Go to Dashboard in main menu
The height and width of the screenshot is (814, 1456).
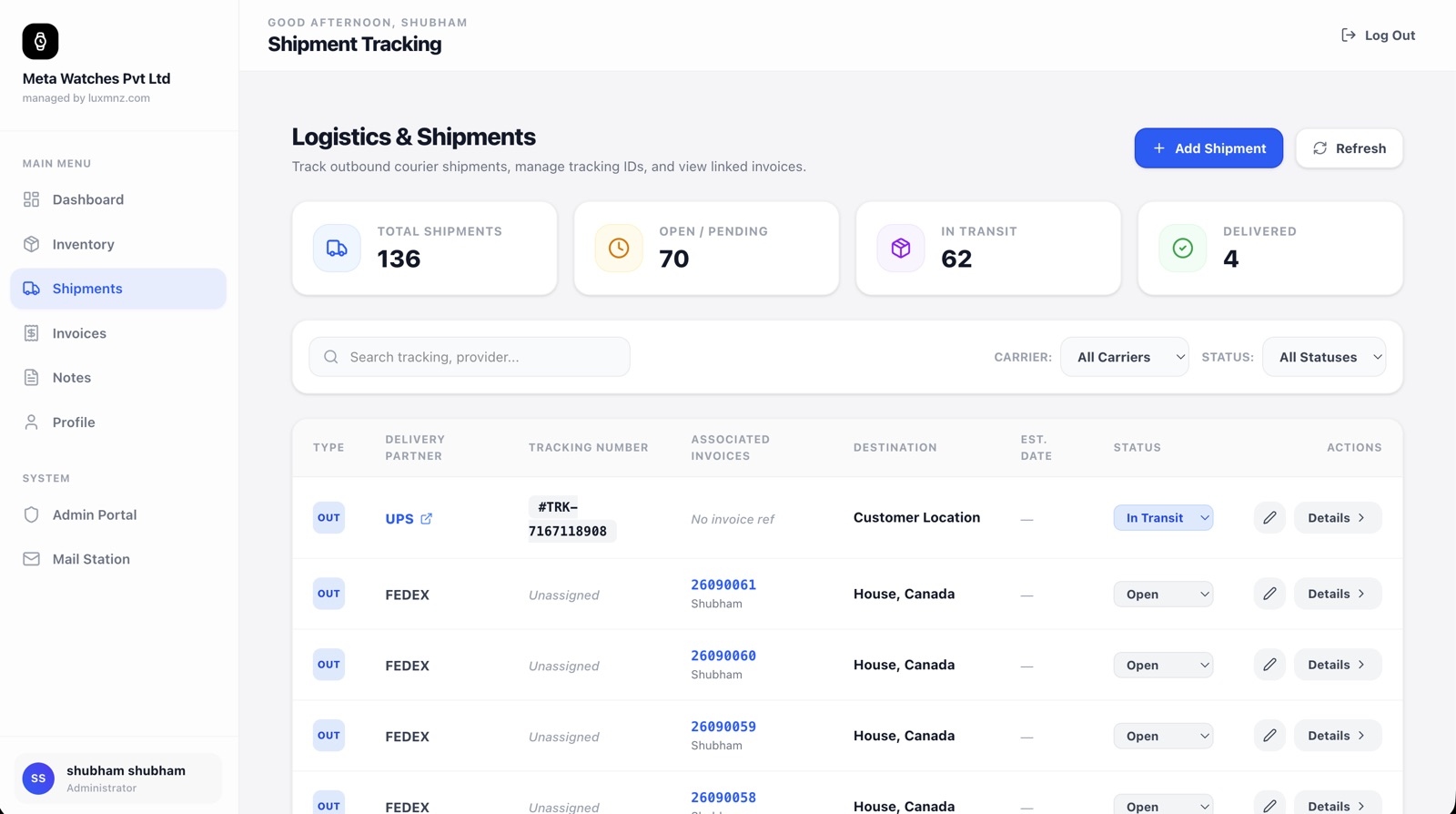[118, 199]
